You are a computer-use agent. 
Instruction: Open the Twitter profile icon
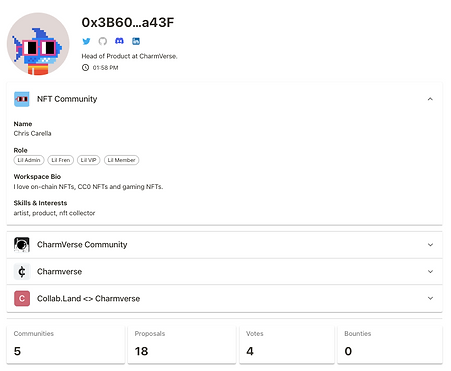[x=86, y=41]
